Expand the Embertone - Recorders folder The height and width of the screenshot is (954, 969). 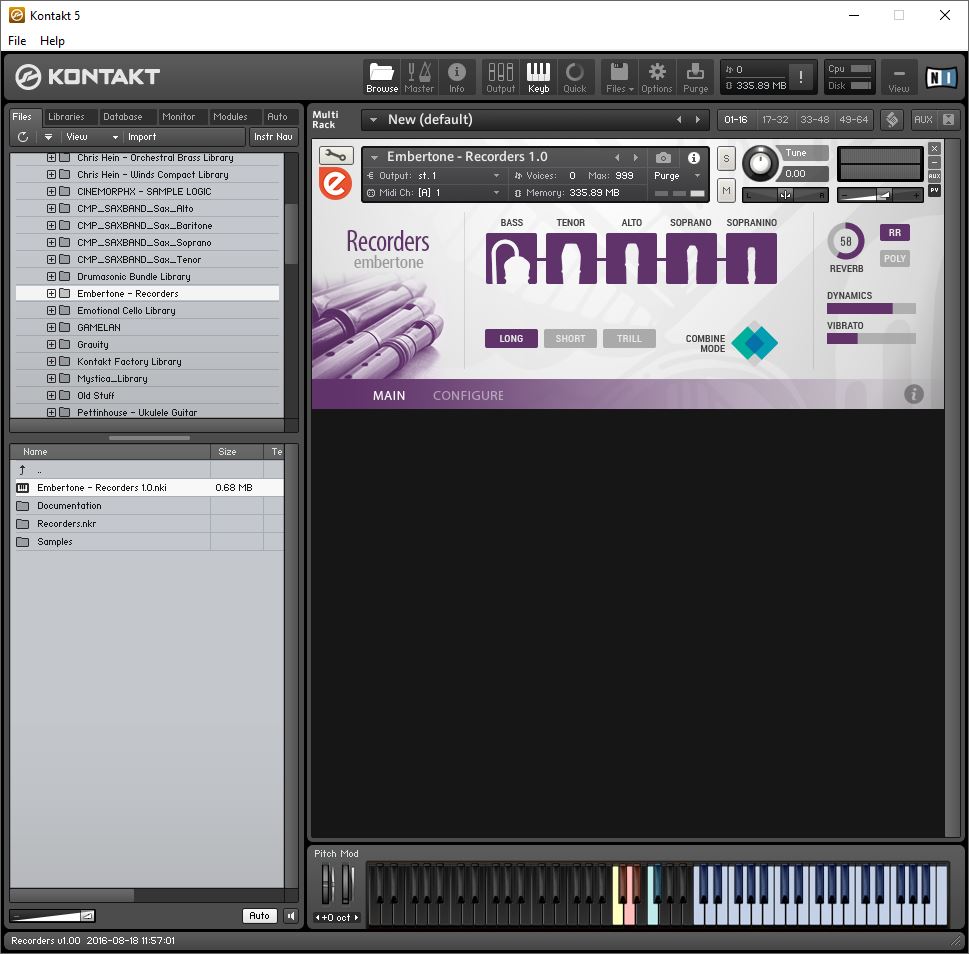(51, 293)
